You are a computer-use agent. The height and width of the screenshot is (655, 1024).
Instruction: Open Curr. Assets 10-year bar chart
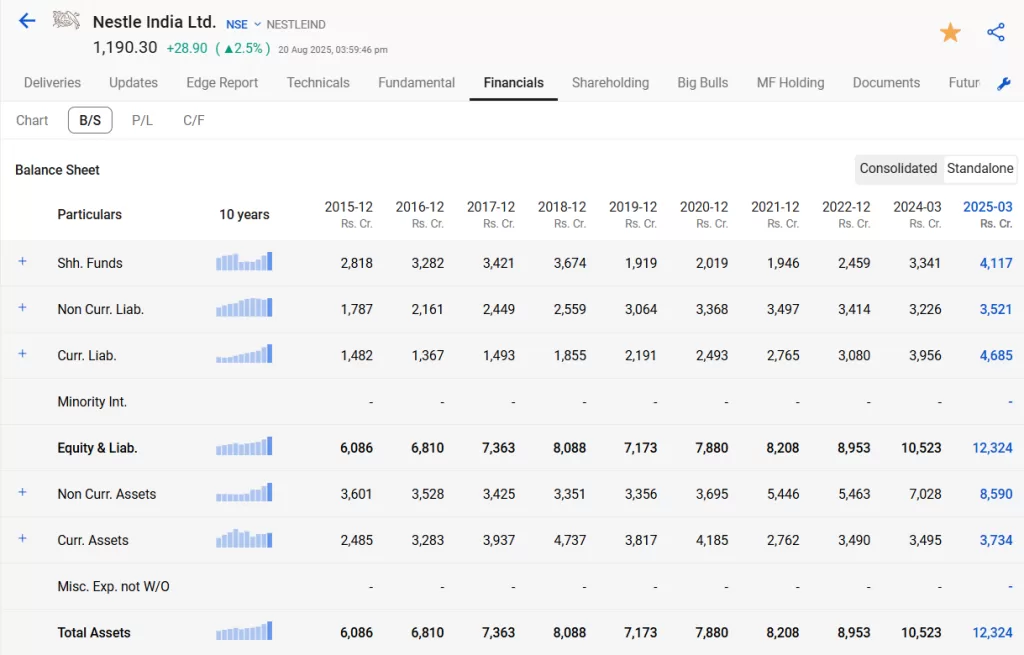[x=244, y=539]
